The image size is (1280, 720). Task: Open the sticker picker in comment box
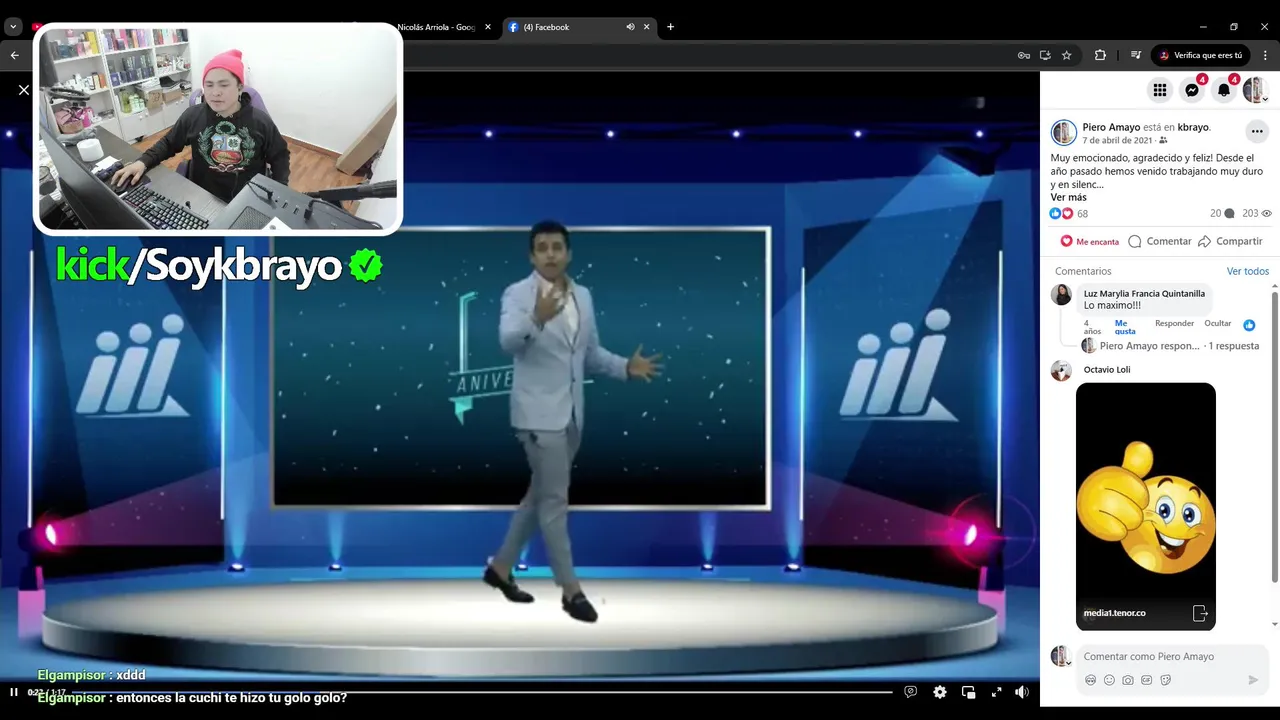(1166, 680)
